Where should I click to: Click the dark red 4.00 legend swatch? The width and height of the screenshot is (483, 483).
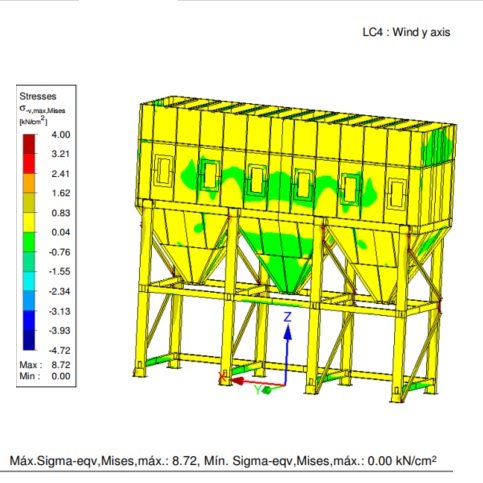coord(29,144)
